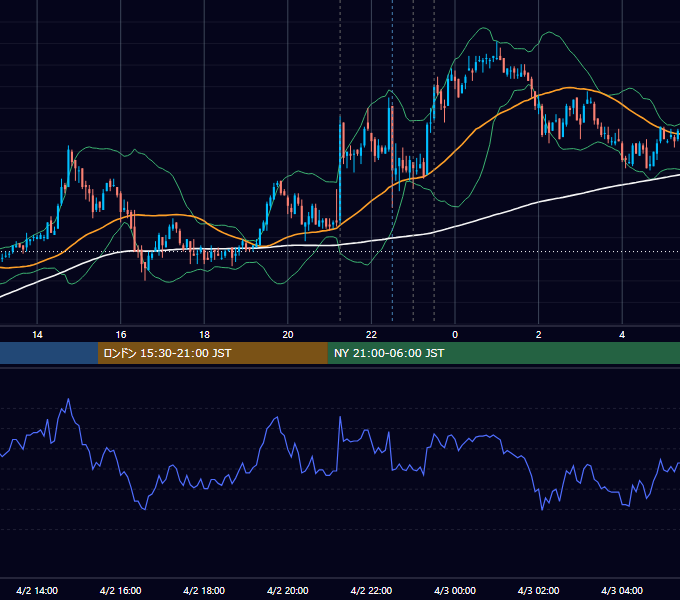Click the '4/2 22:00' date label
The height and width of the screenshot is (600, 680).
[x=371, y=591]
